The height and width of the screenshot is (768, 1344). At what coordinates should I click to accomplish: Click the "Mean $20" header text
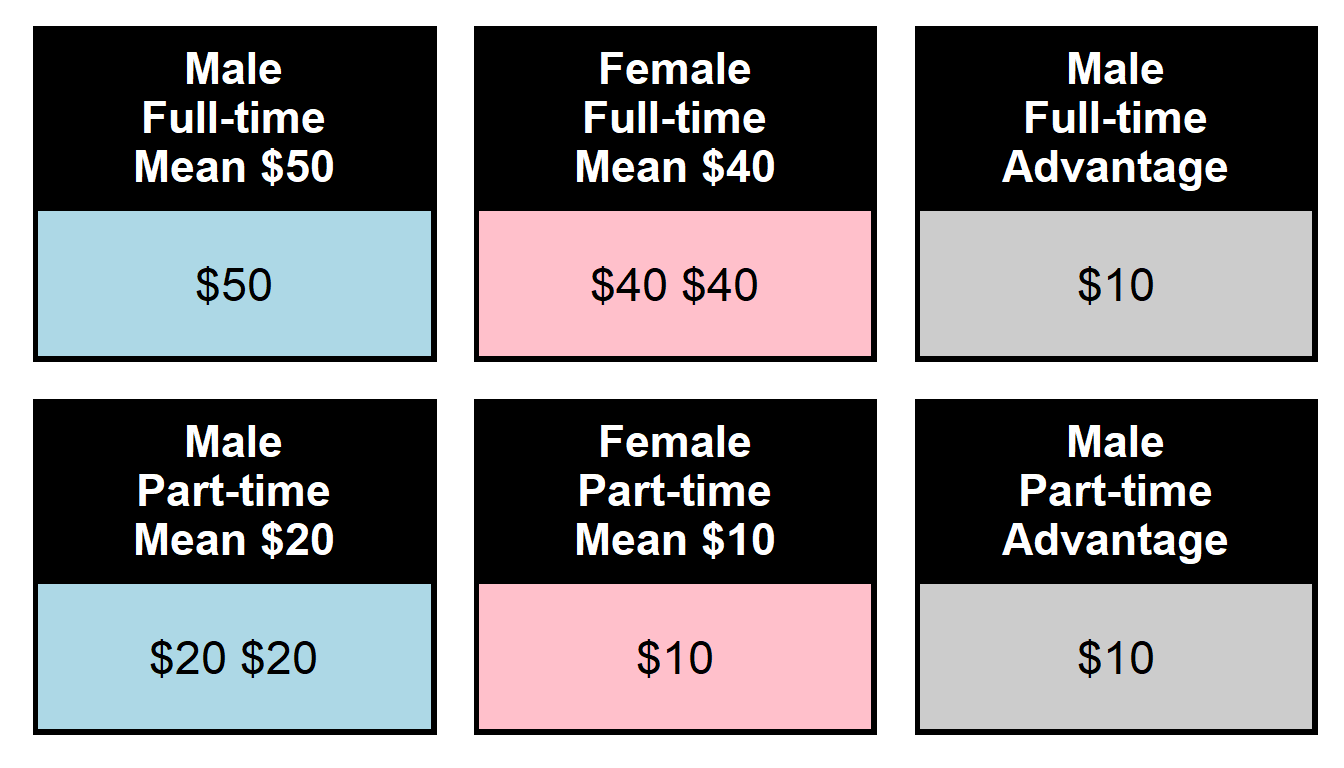tap(234, 540)
